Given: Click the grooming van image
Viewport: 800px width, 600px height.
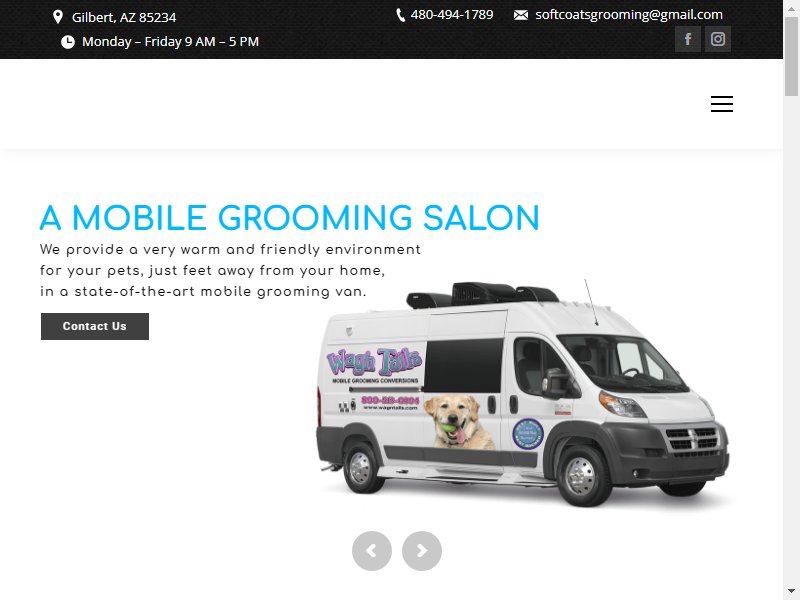Looking at the screenshot, I should pos(523,393).
